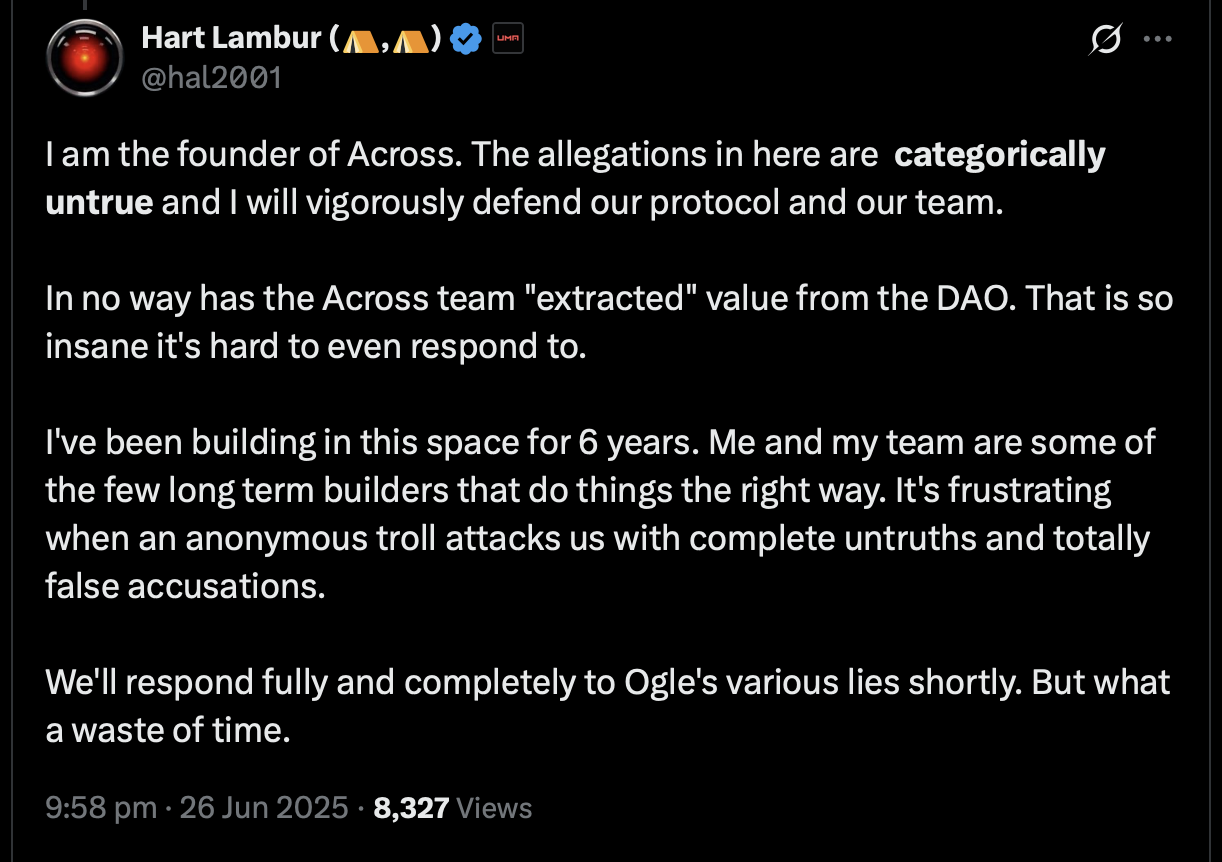Open the three-dot more options menu
This screenshot has height=862, width=1222.
[1157, 39]
